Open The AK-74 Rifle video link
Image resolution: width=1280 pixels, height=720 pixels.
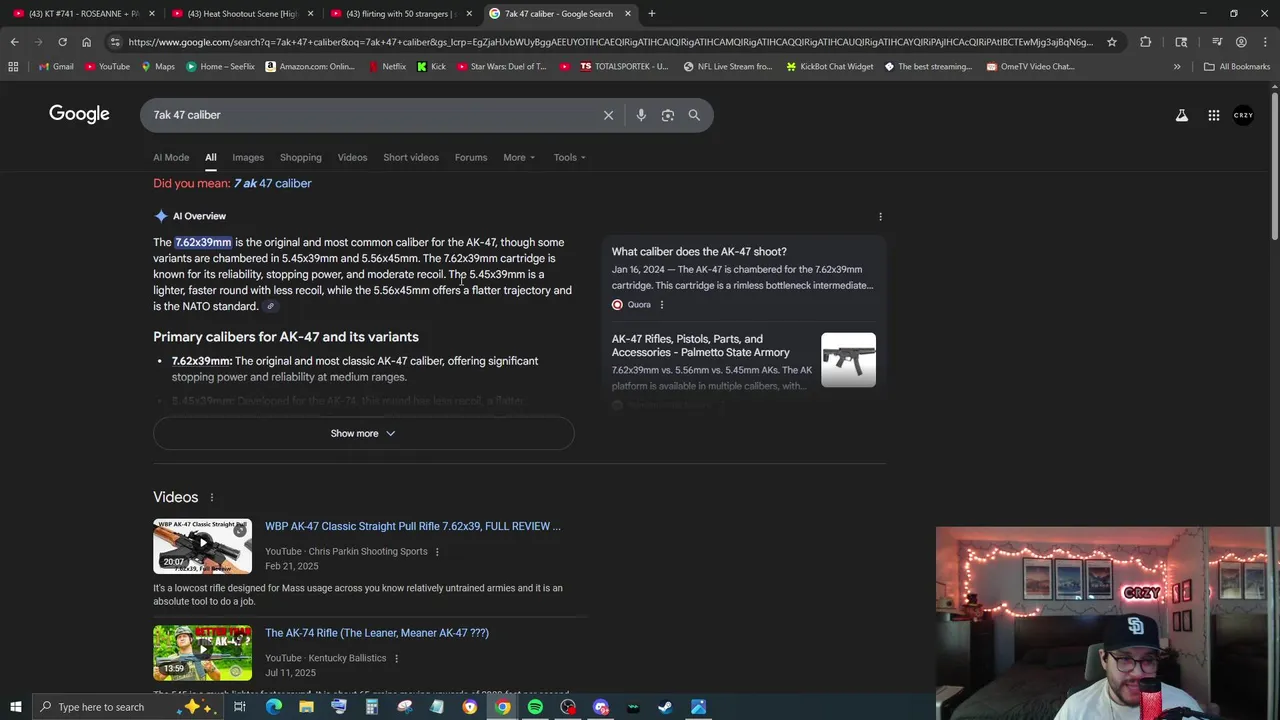tap(377, 633)
